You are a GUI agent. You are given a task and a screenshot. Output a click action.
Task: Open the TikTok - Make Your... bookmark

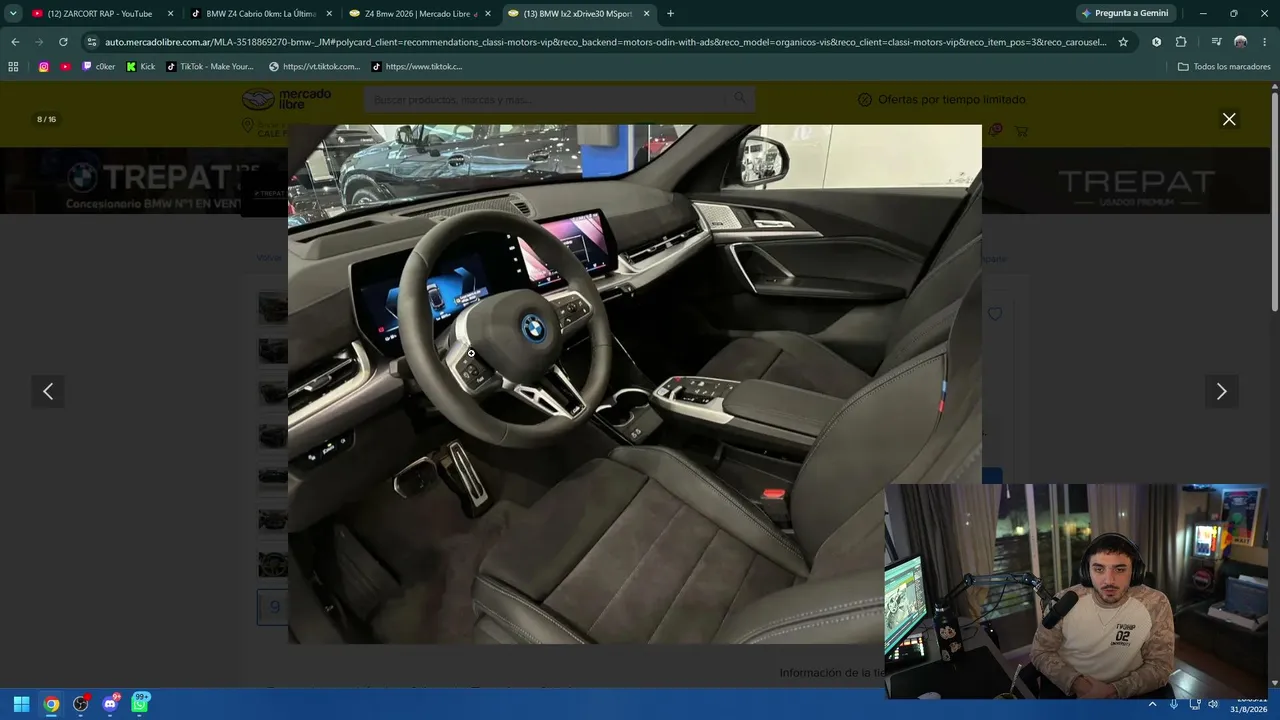point(209,67)
